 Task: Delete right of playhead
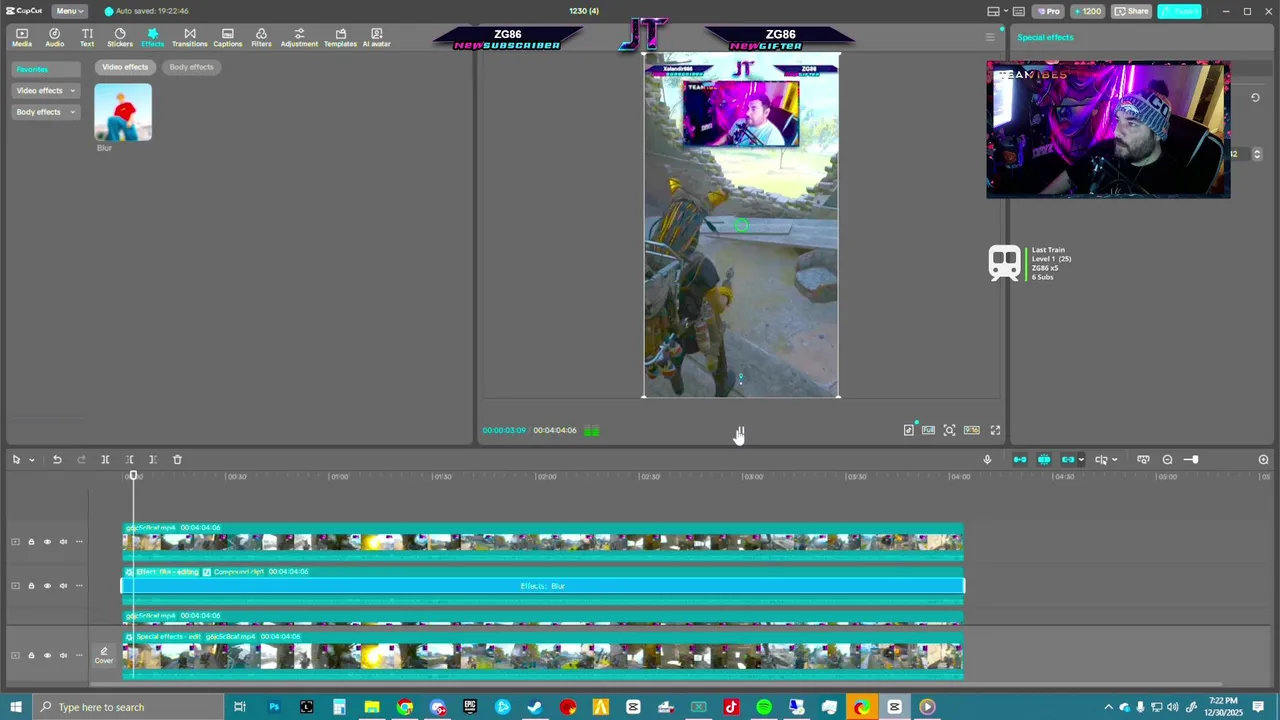click(153, 460)
